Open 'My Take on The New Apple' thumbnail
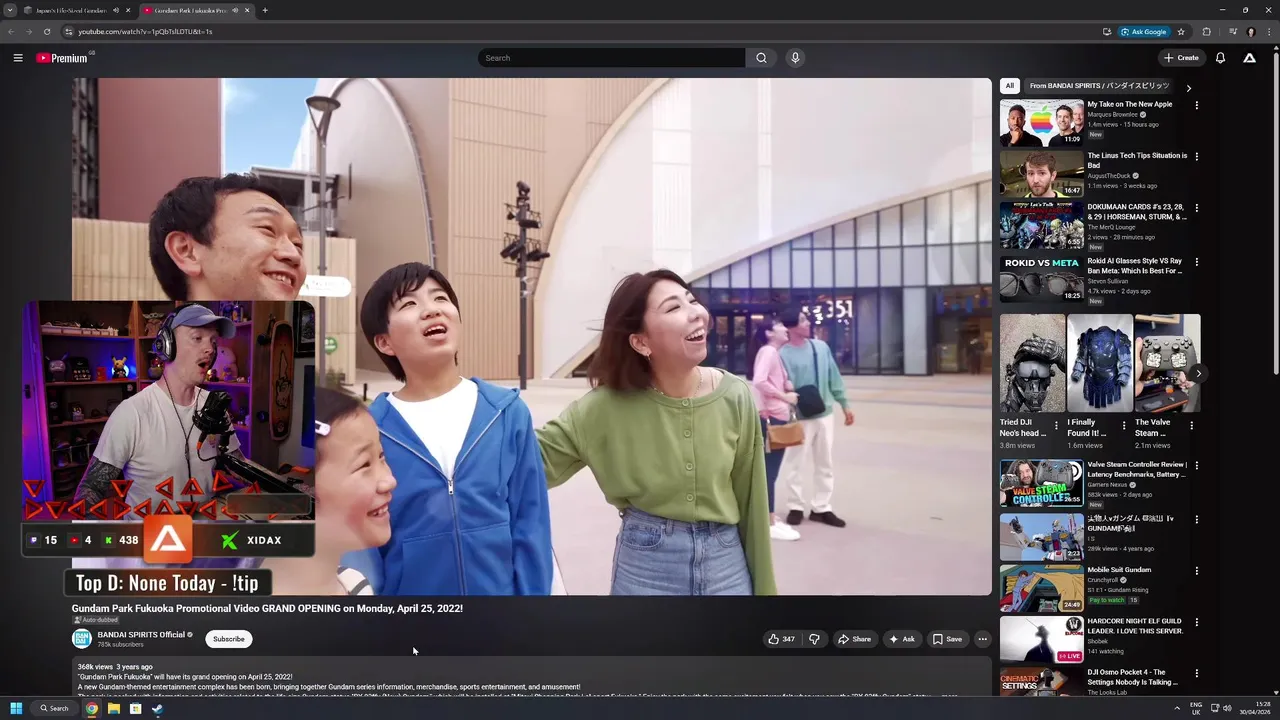 click(x=1041, y=122)
